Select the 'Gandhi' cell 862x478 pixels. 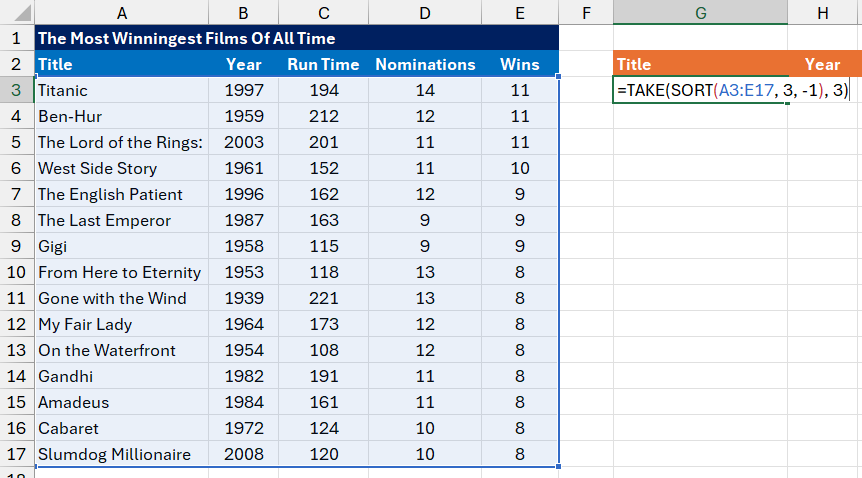121,376
